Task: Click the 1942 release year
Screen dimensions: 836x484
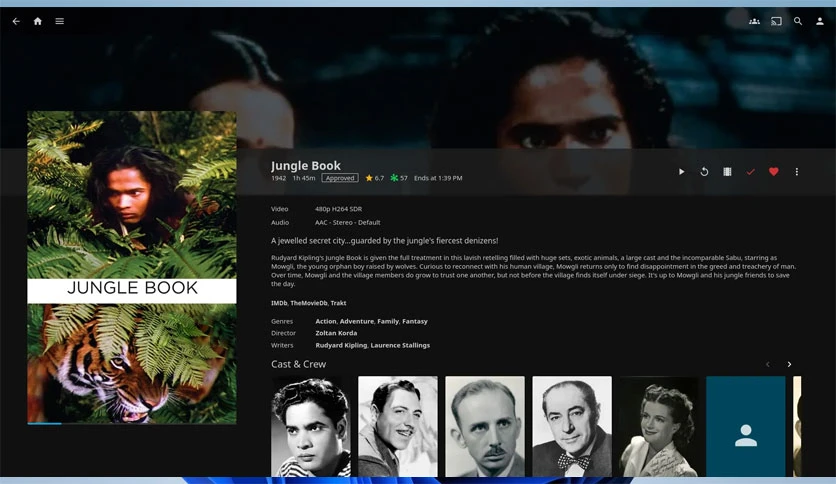Action: [x=278, y=178]
